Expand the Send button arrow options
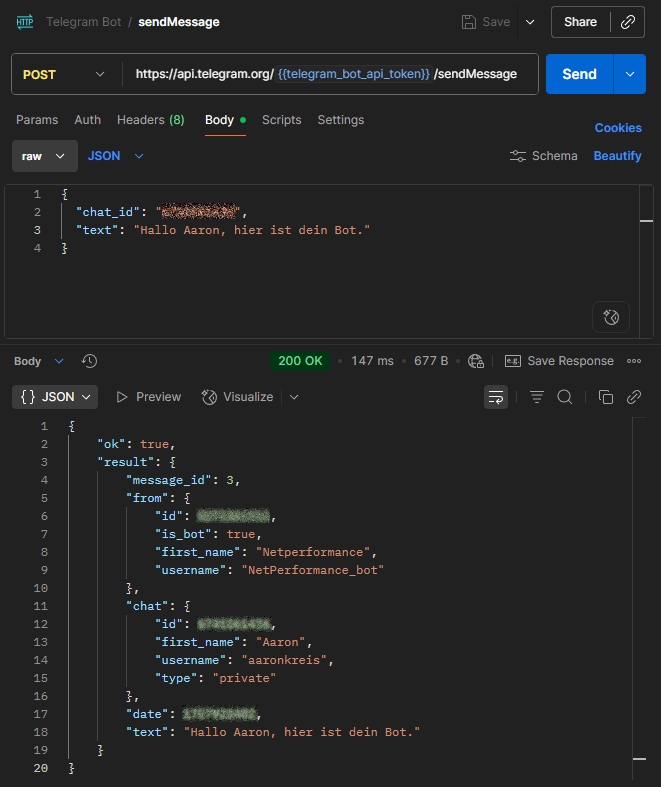Image resolution: width=661 pixels, height=787 pixels. (629, 74)
